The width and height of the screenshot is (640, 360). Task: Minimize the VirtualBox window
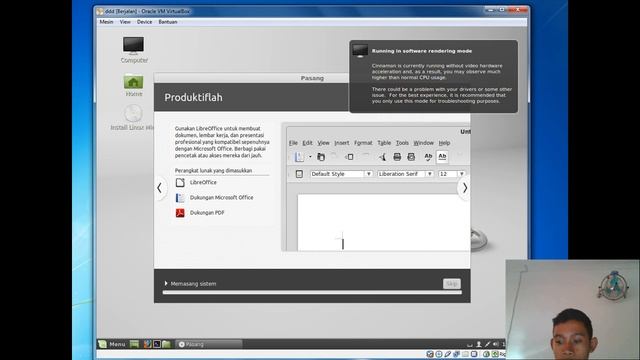(x=490, y=10)
